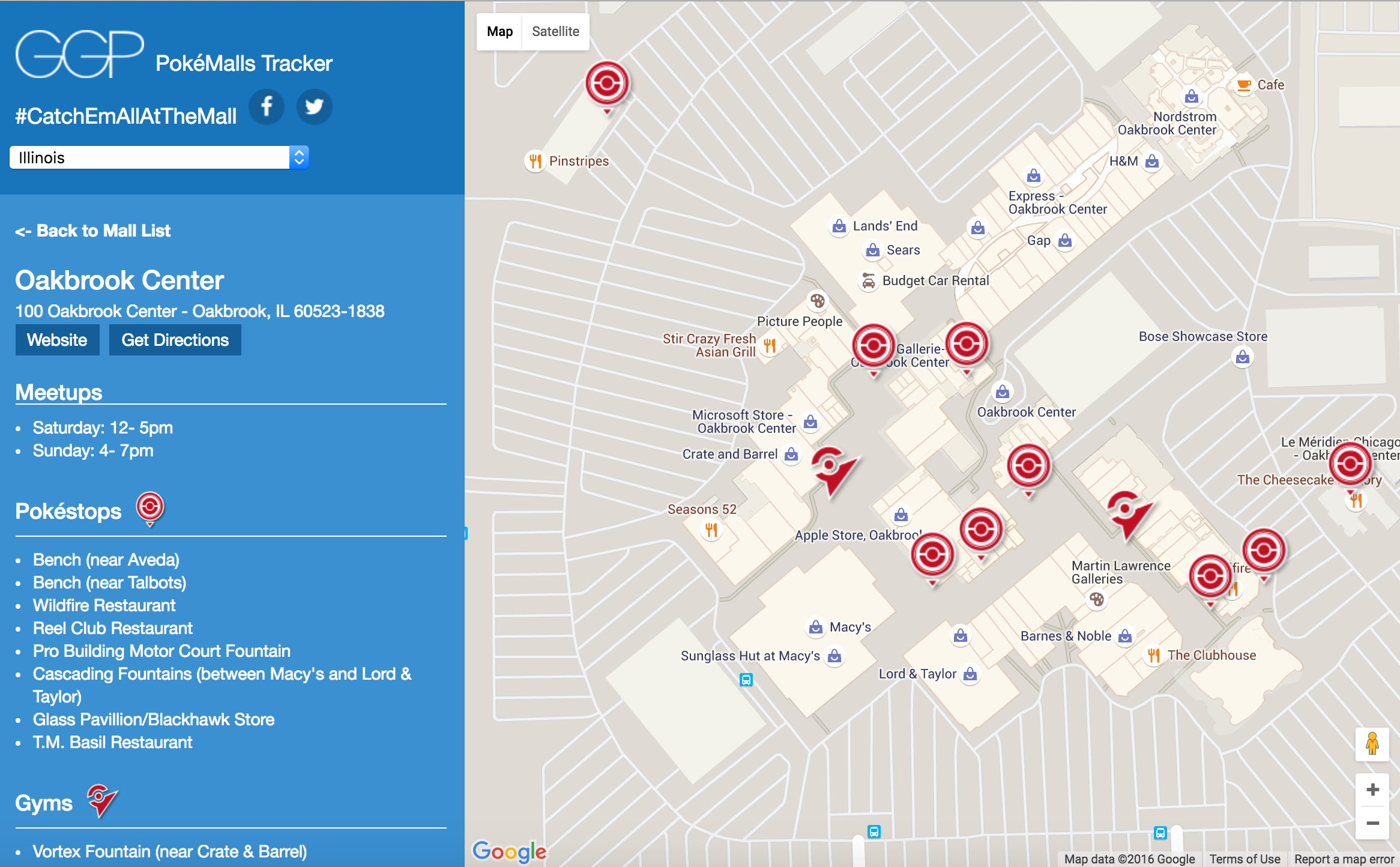The image size is (1400, 867).
Task: Click the Twitter bird icon
Action: click(x=314, y=107)
